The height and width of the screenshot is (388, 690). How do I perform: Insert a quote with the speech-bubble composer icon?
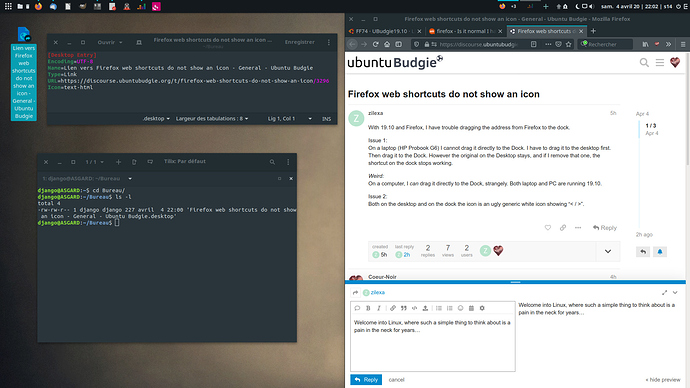coord(357,308)
